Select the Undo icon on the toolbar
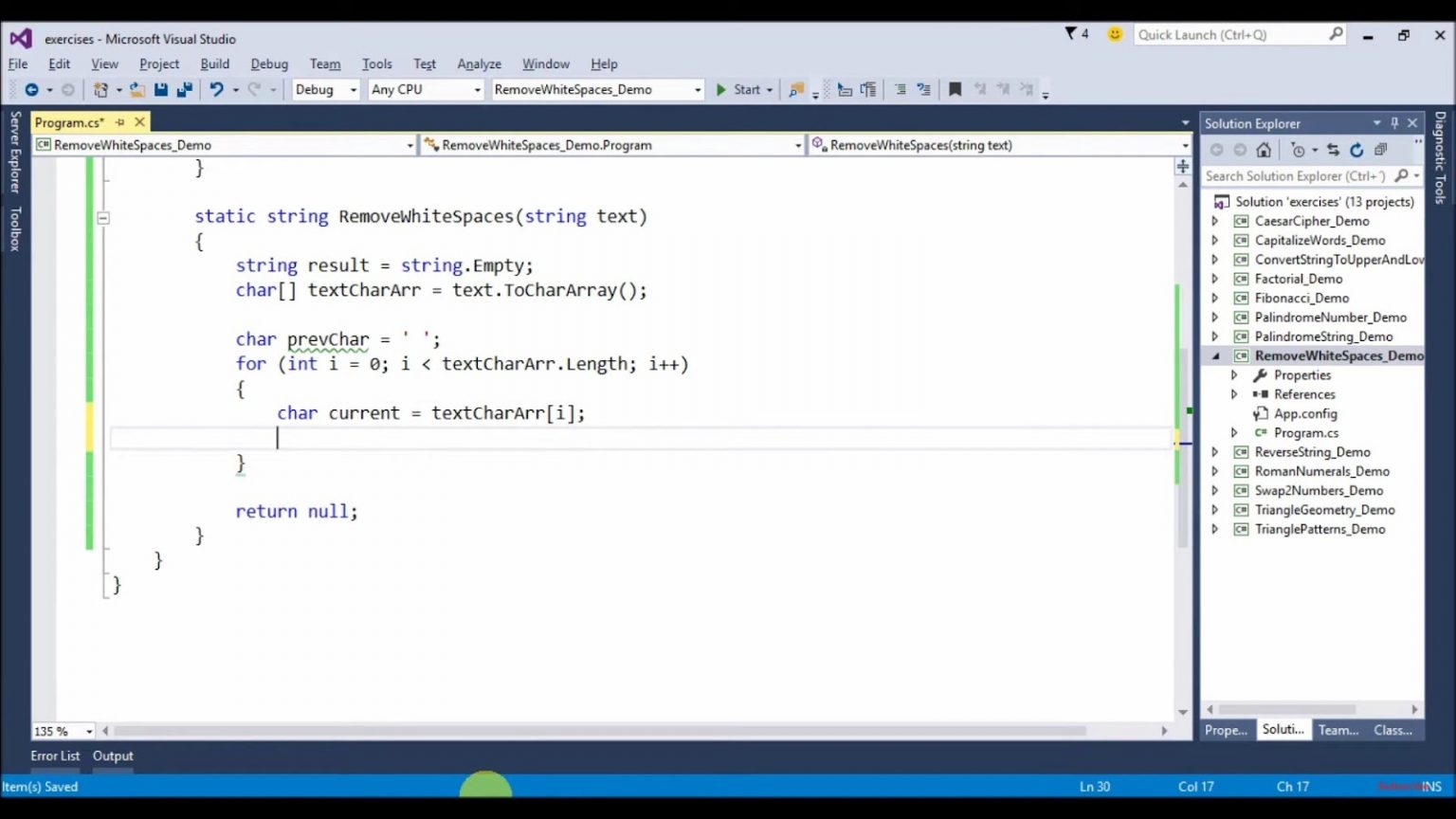 coord(218,88)
